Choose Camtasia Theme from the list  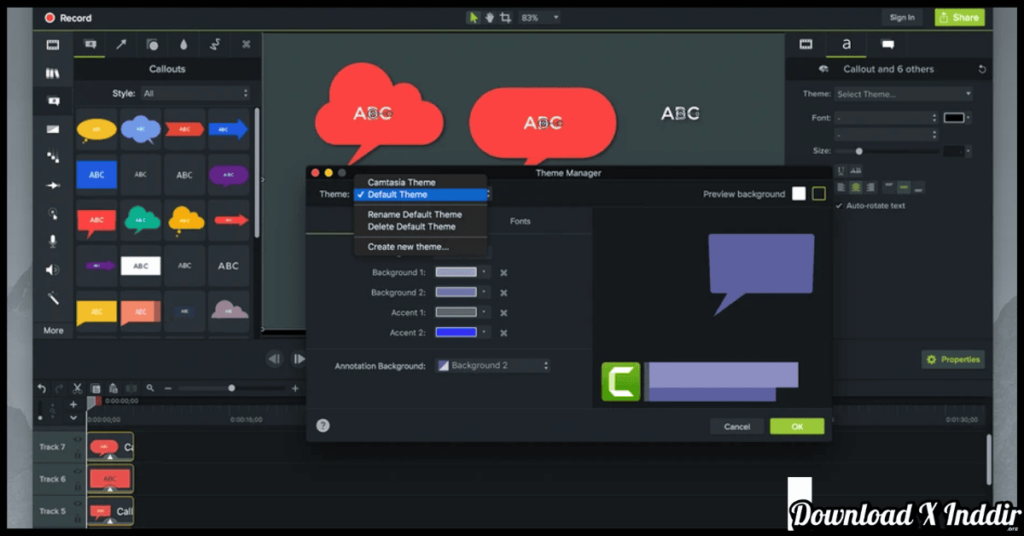(421, 182)
